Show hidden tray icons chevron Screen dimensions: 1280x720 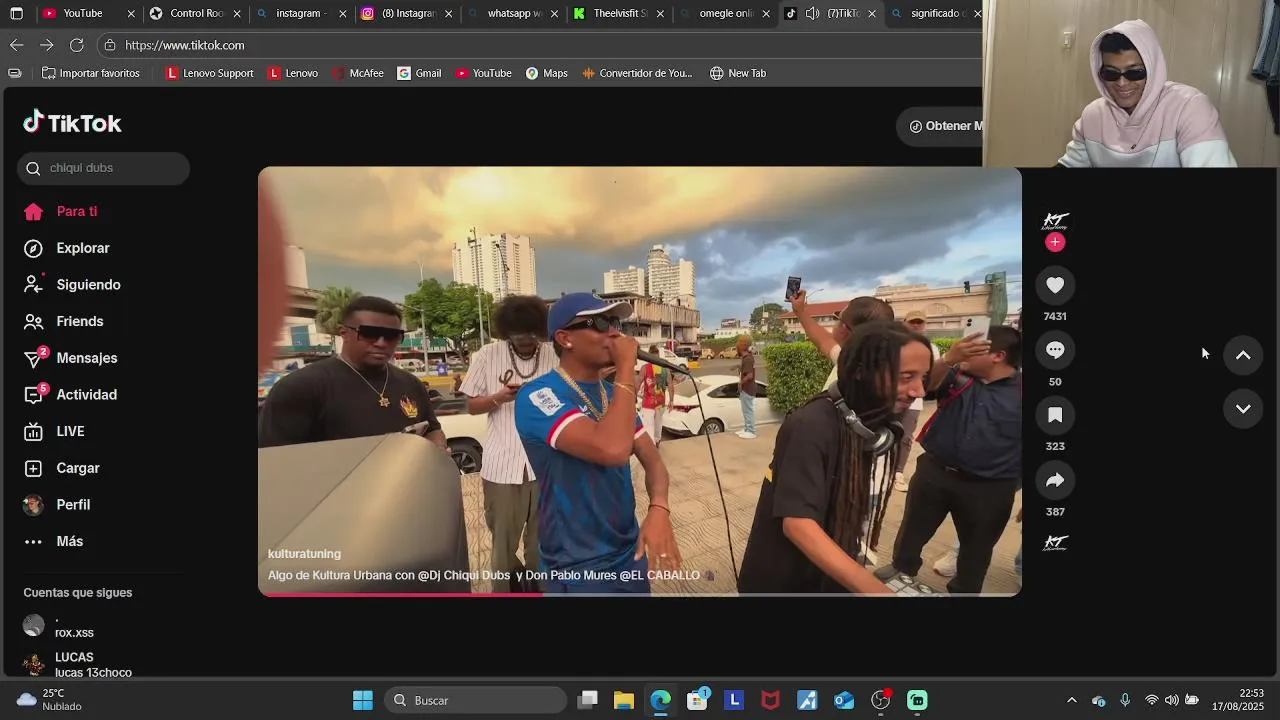click(x=1072, y=700)
